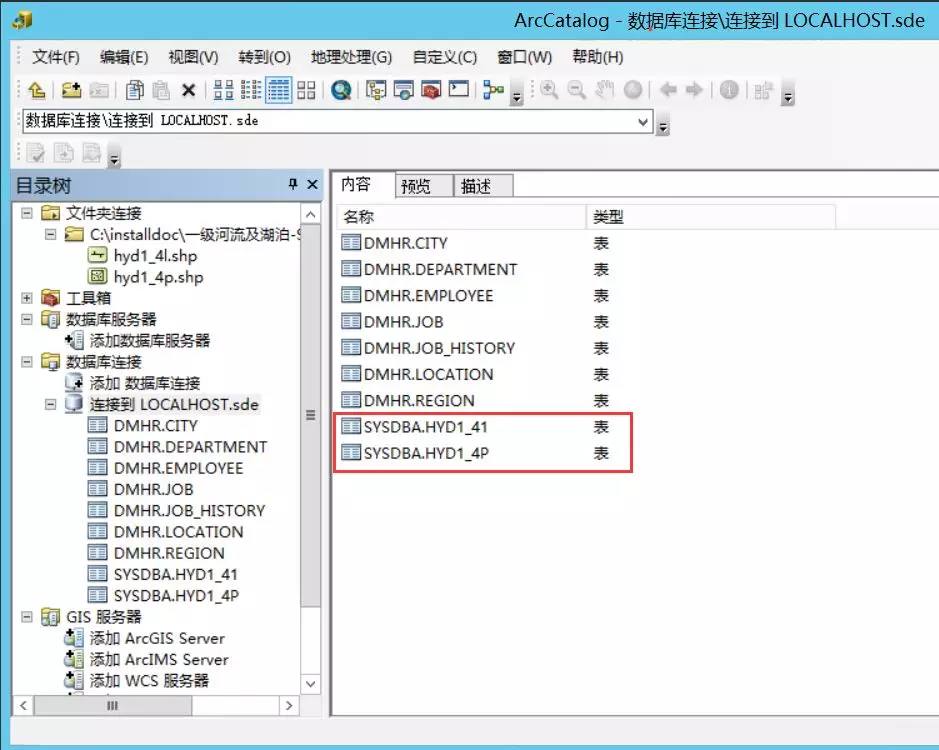Click the Paste toolbar icon

(x=161, y=90)
